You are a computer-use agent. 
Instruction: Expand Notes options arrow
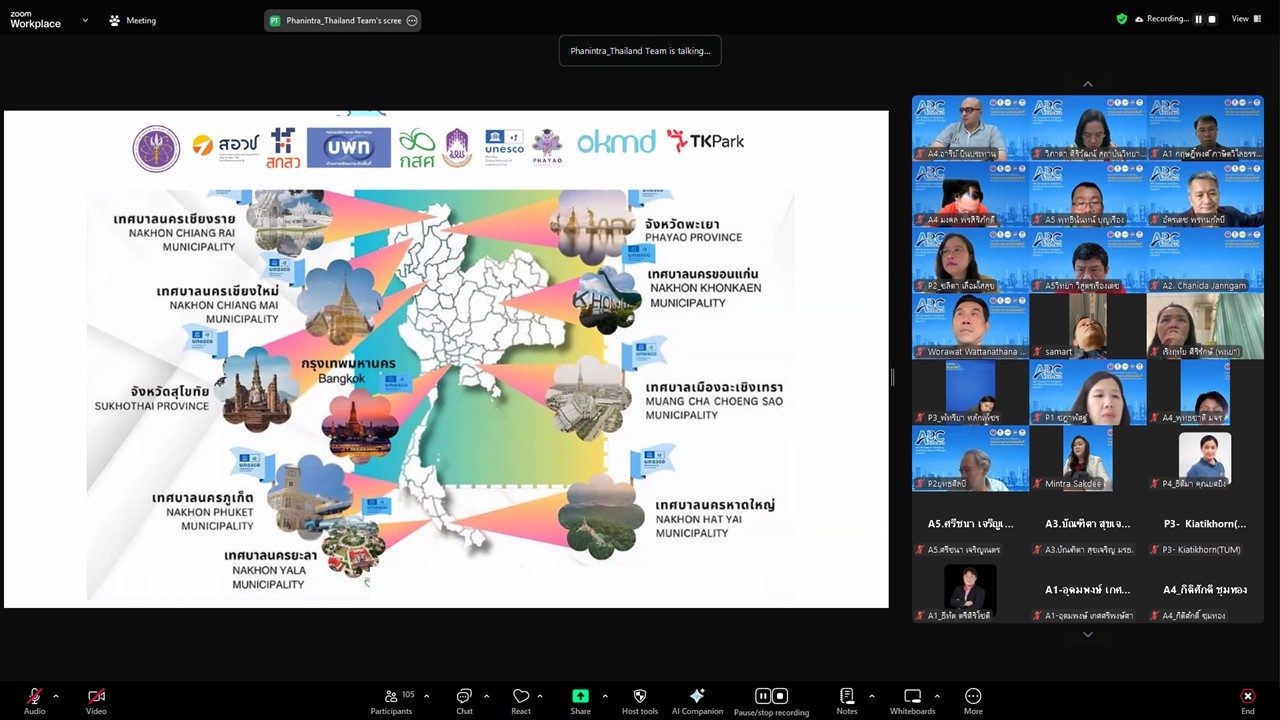click(x=871, y=696)
